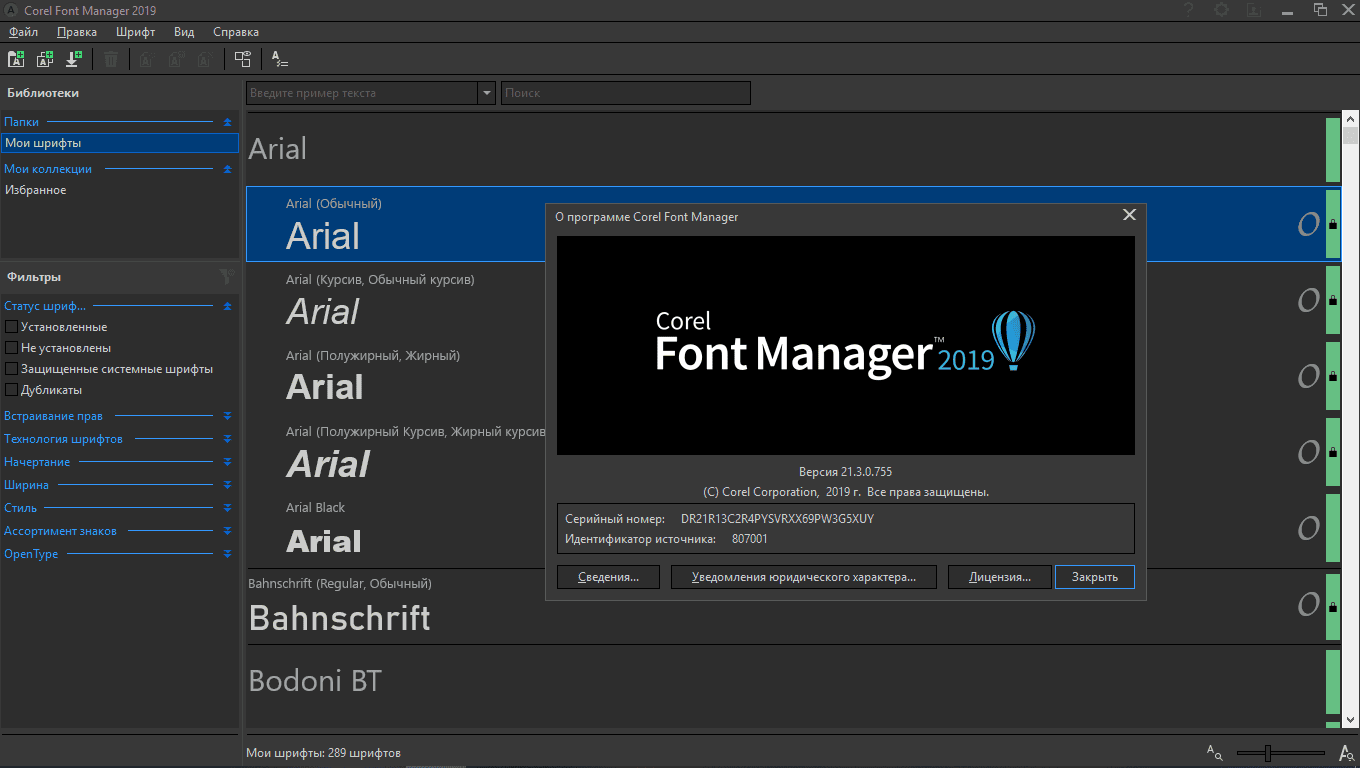Collapse the Мои коллекции section
1360x768 pixels.
pos(227,169)
